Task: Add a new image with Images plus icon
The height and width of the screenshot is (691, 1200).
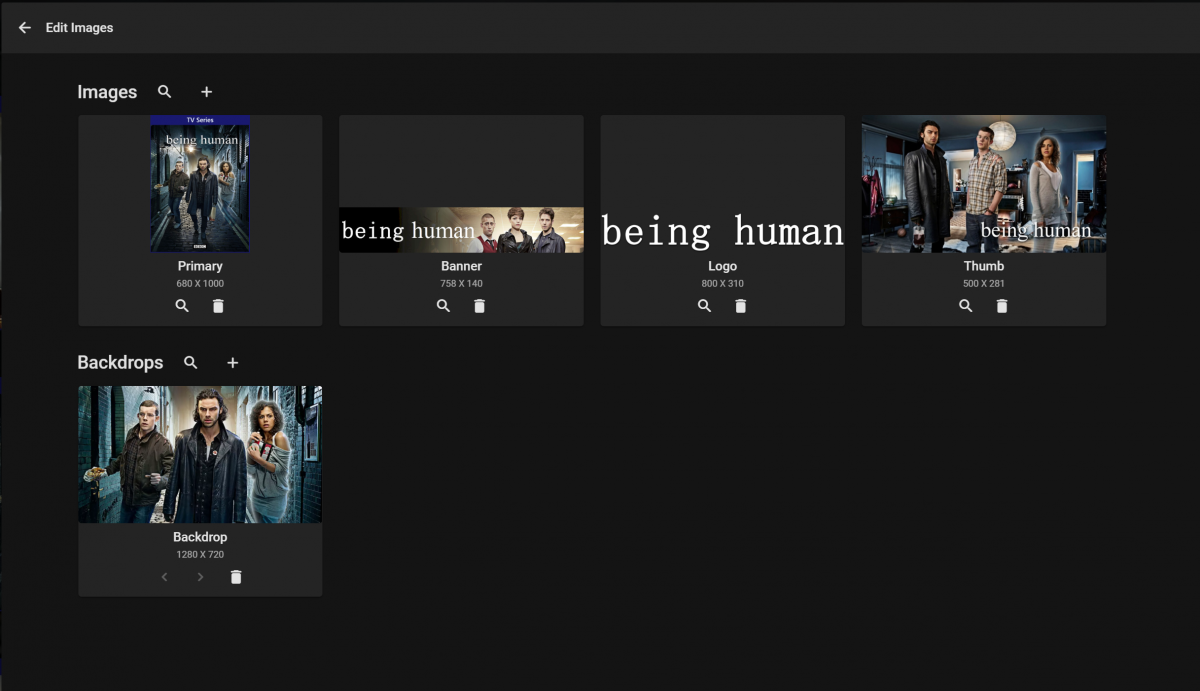Action: click(206, 92)
